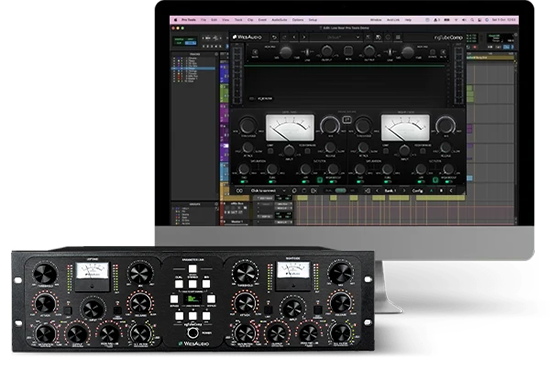Select the A comparison state in the bottom bar
The image size is (550, 370).
coord(431,190)
